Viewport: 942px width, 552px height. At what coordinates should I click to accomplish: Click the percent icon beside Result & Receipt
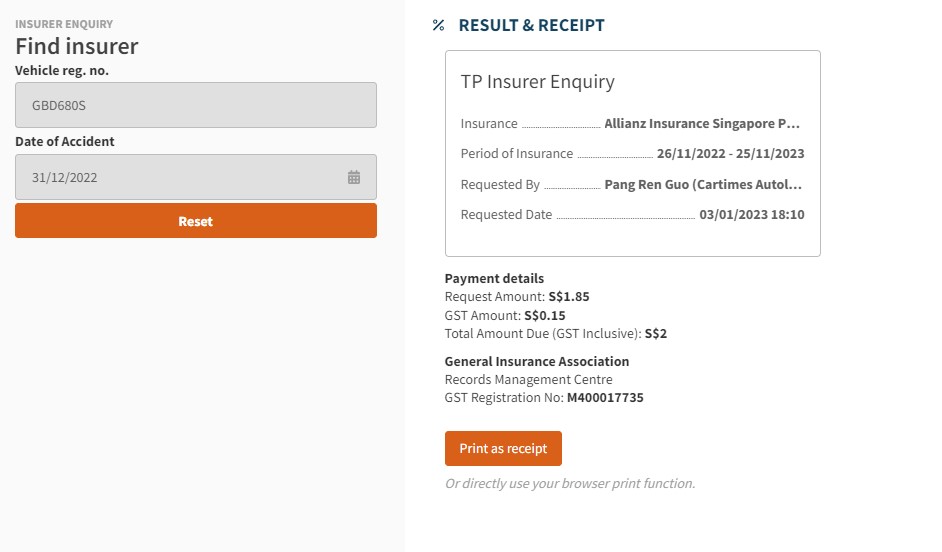click(438, 25)
